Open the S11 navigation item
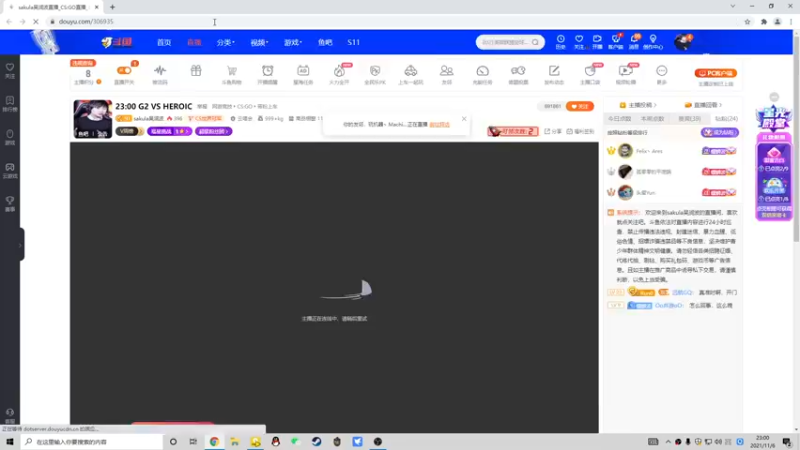This screenshot has width=800, height=450. tap(354, 42)
